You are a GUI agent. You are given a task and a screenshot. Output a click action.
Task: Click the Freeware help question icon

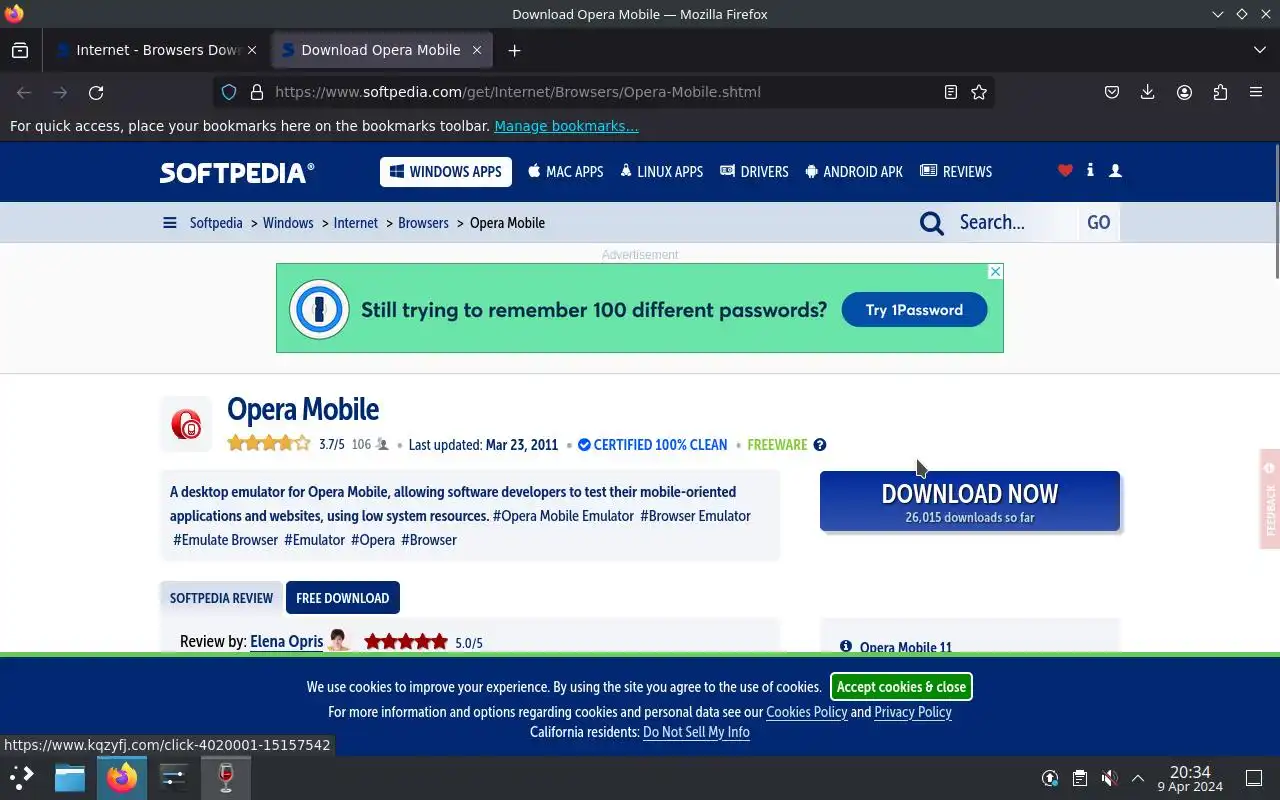pos(820,445)
